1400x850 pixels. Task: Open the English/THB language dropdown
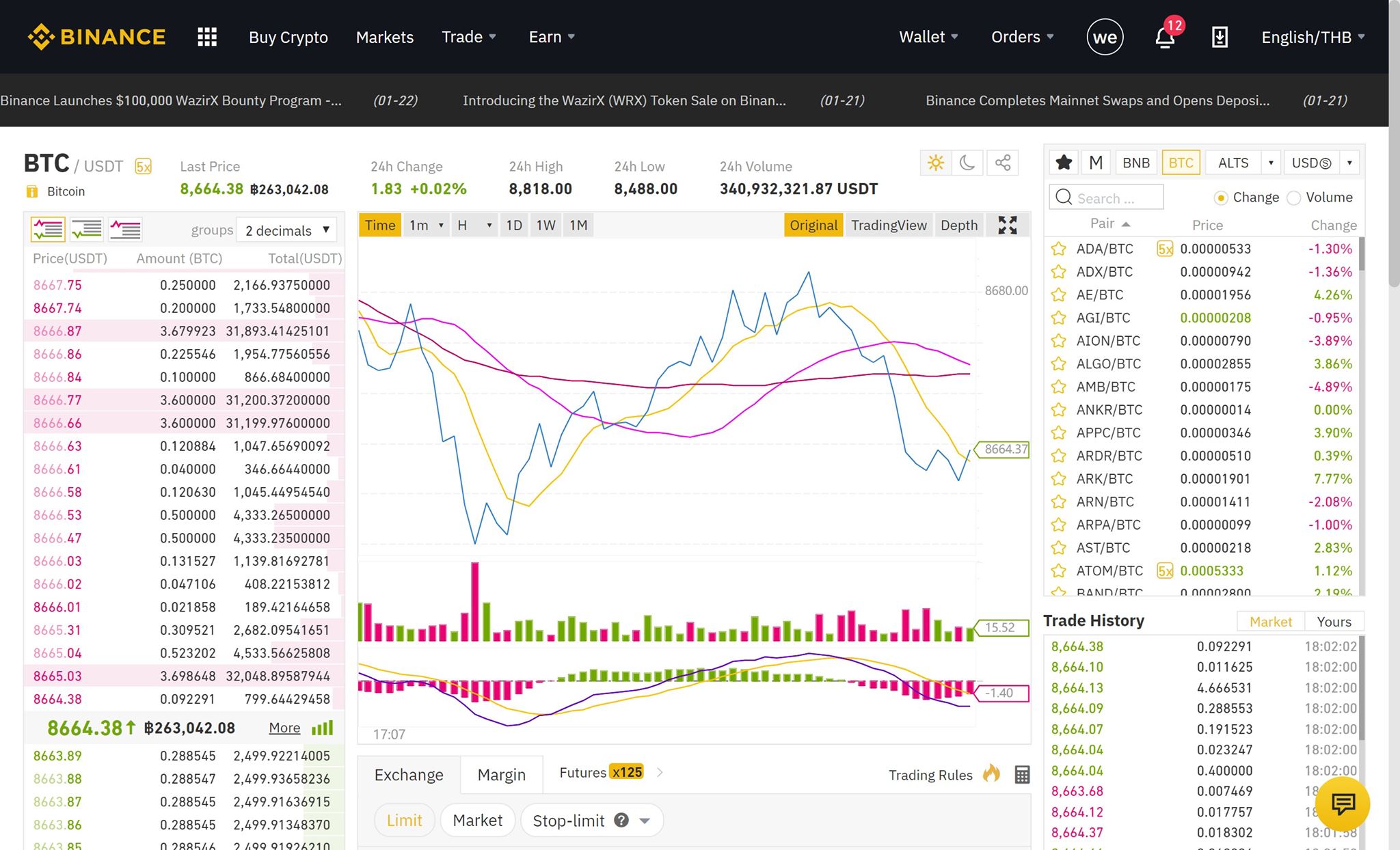click(x=1313, y=37)
